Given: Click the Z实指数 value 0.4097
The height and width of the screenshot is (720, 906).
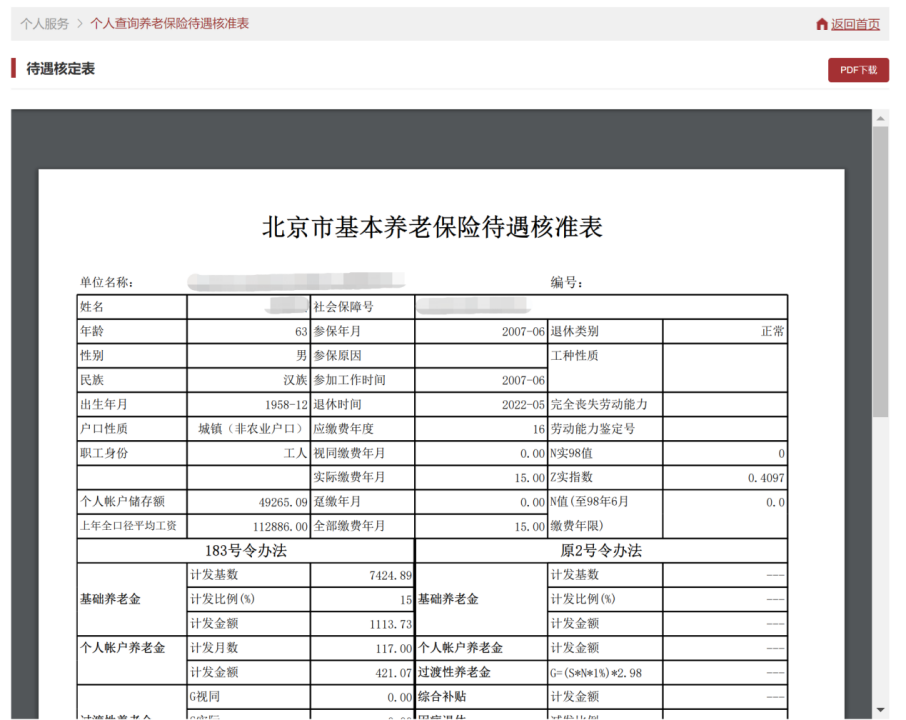Looking at the screenshot, I should tap(766, 478).
